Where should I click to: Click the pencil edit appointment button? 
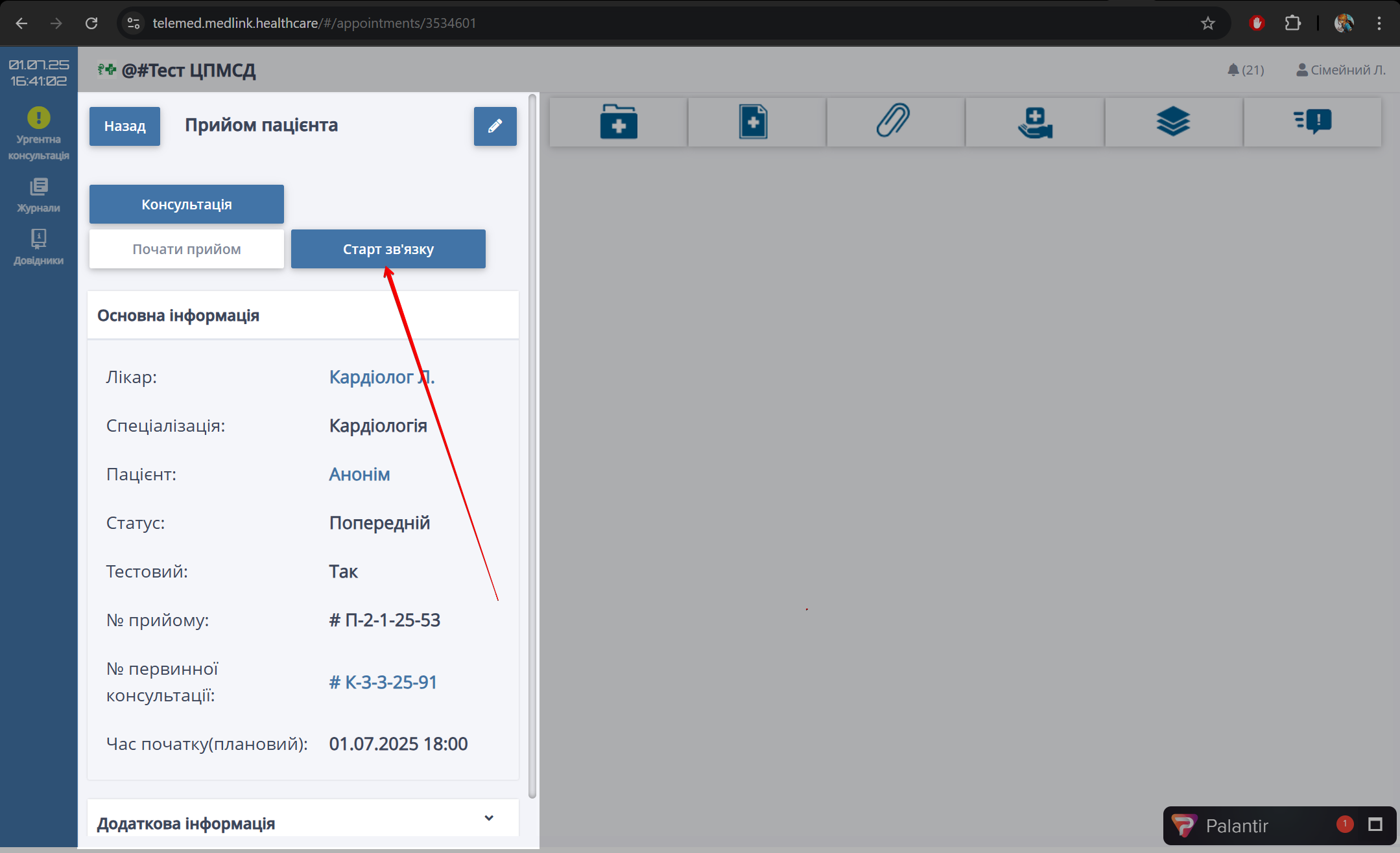495,126
